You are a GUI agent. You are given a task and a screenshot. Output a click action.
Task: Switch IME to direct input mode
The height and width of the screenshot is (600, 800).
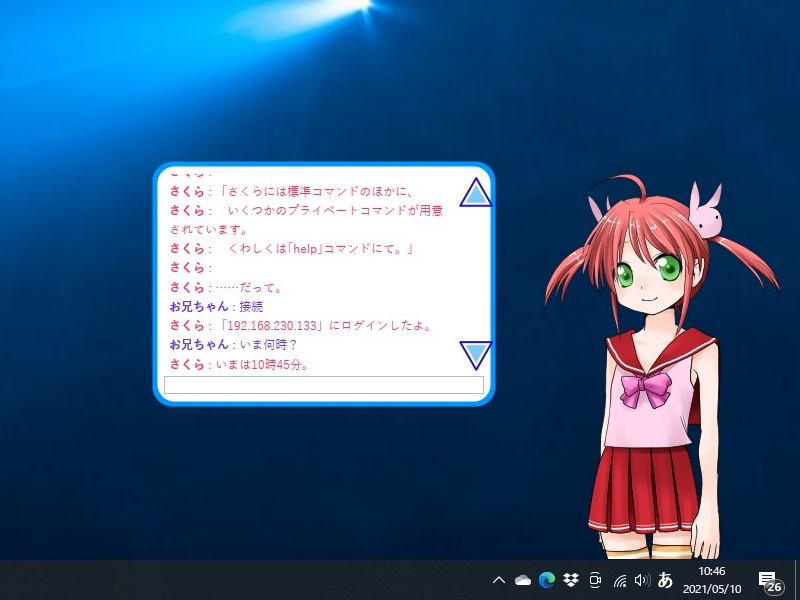click(666, 580)
